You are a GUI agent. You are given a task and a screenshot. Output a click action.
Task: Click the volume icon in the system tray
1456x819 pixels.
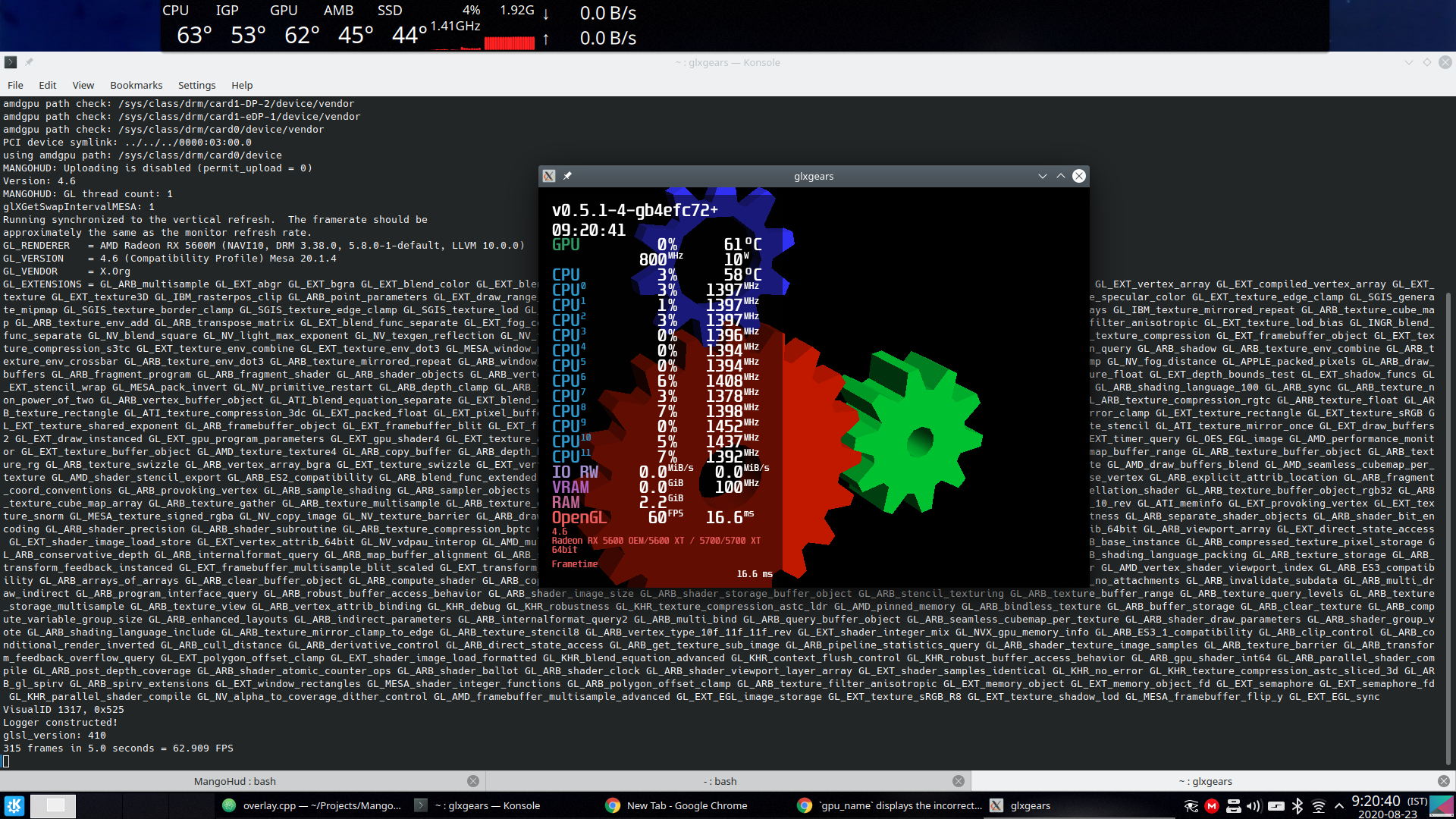click(1255, 805)
